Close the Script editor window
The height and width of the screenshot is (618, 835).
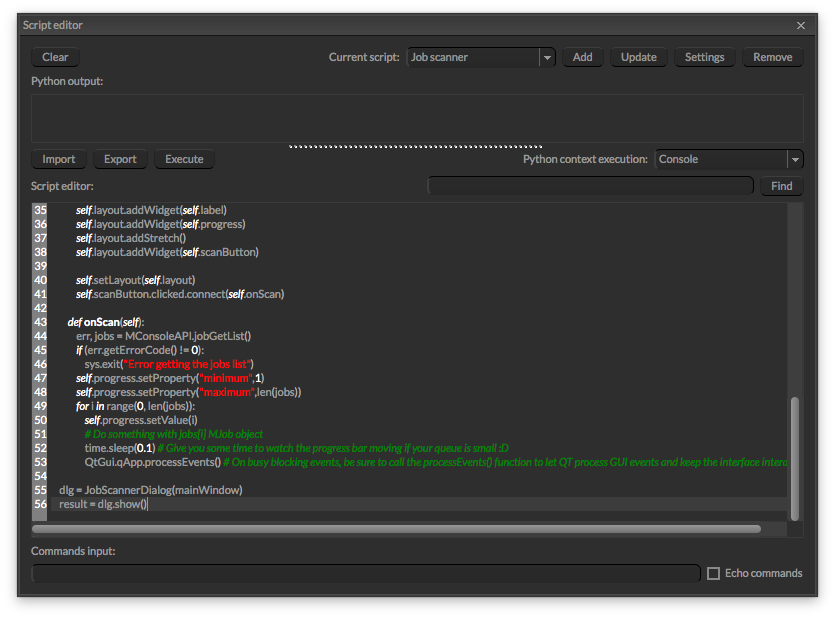pyautogui.click(x=800, y=25)
